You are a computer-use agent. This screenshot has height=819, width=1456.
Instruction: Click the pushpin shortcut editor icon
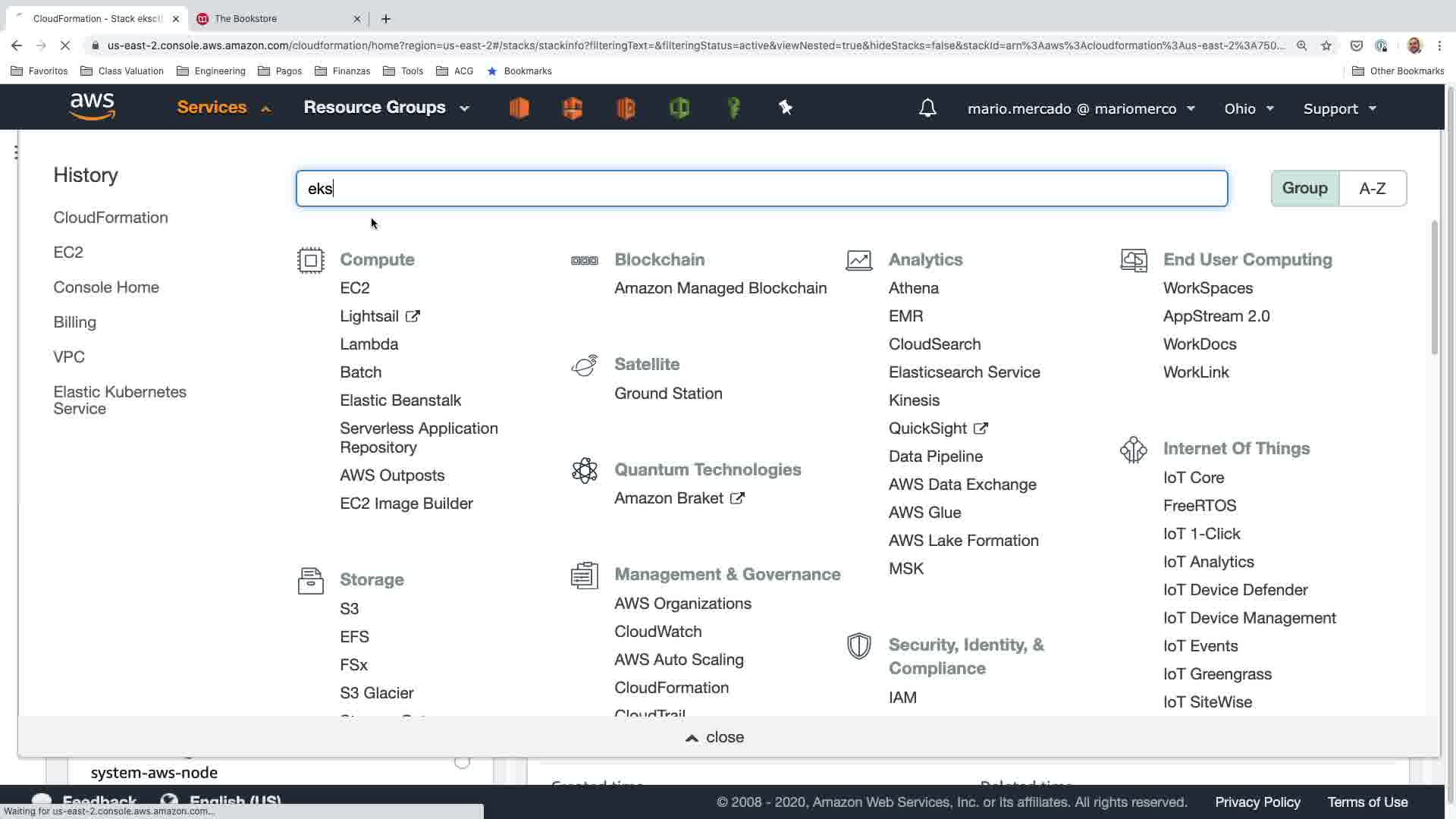pyautogui.click(x=786, y=108)
